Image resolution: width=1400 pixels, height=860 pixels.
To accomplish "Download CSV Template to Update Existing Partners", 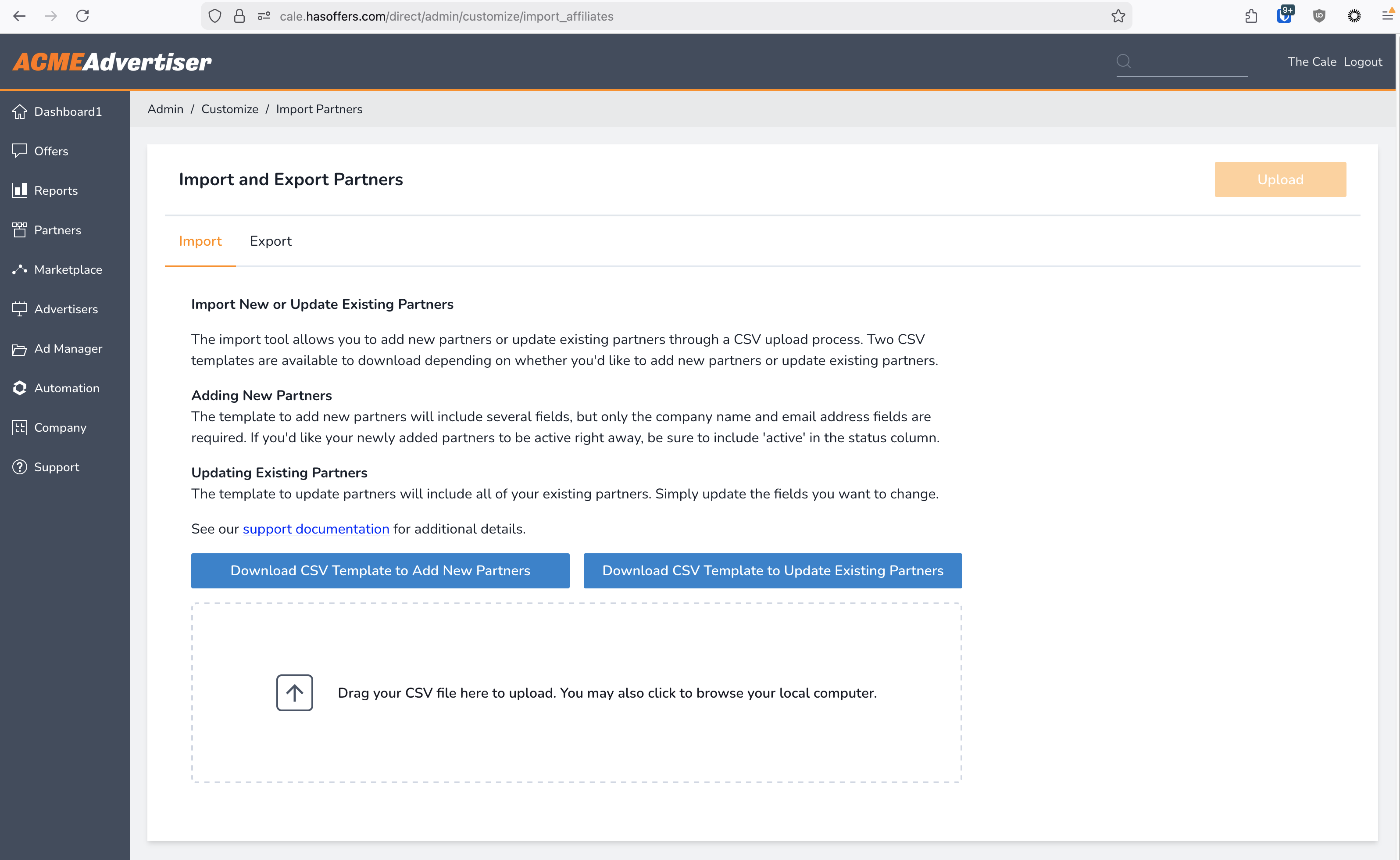I will coord(772,570).
